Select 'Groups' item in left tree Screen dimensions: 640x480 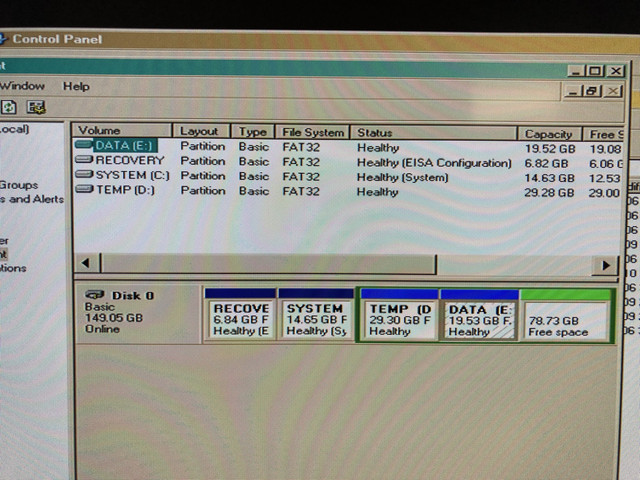pyautogui.click(x=19, y=185)
